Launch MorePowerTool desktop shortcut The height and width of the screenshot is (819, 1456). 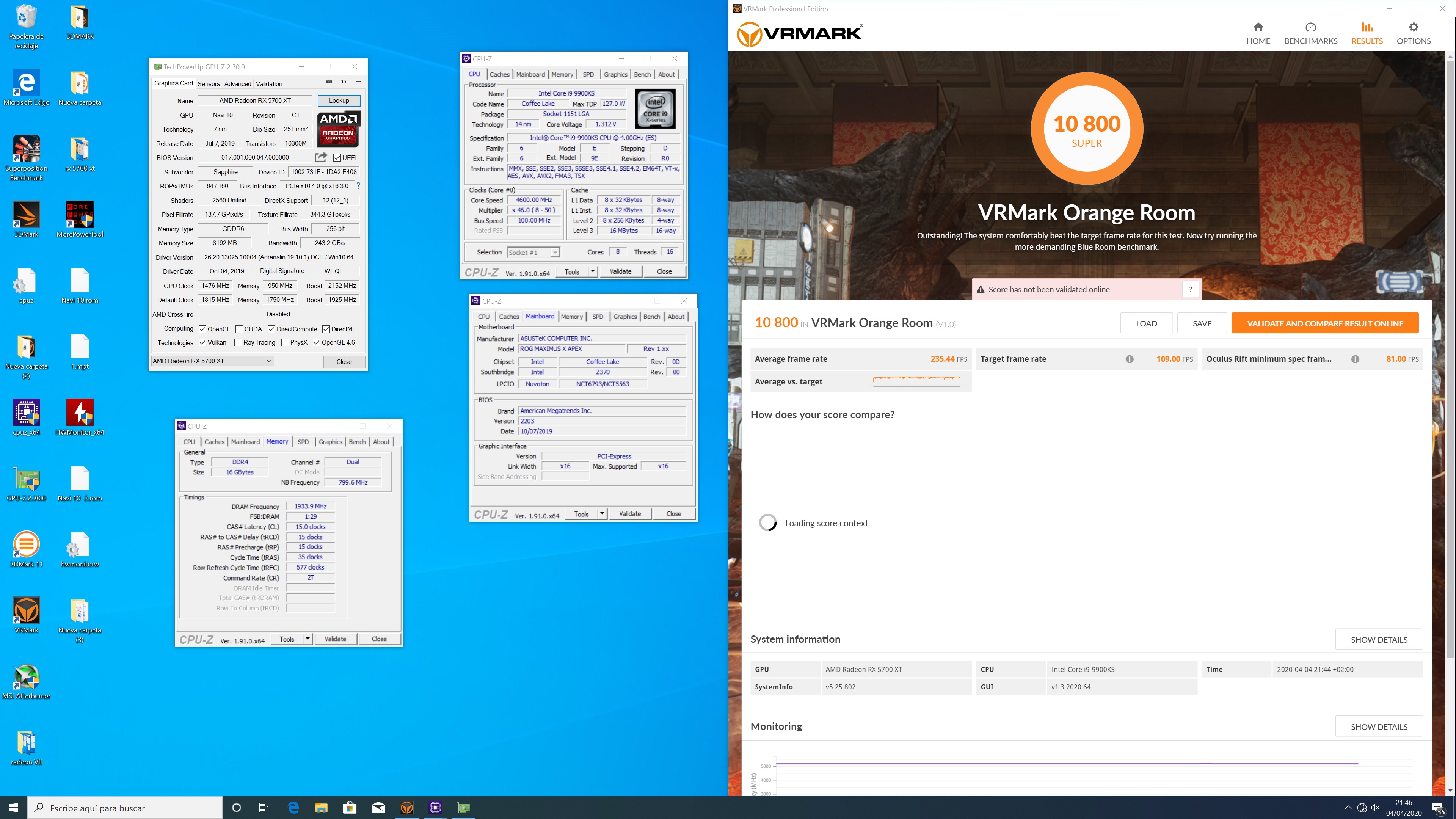click(x=80, y=219)
